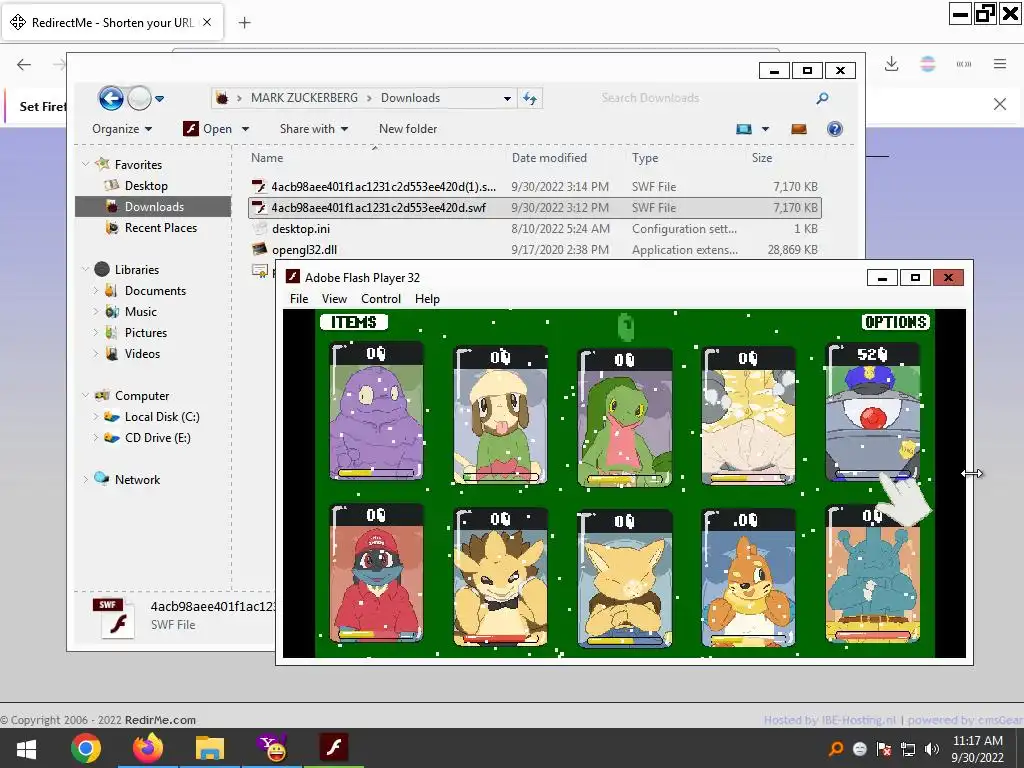Select CD Drive (E:)
The image size is (1024, 768).
point(157,438)
